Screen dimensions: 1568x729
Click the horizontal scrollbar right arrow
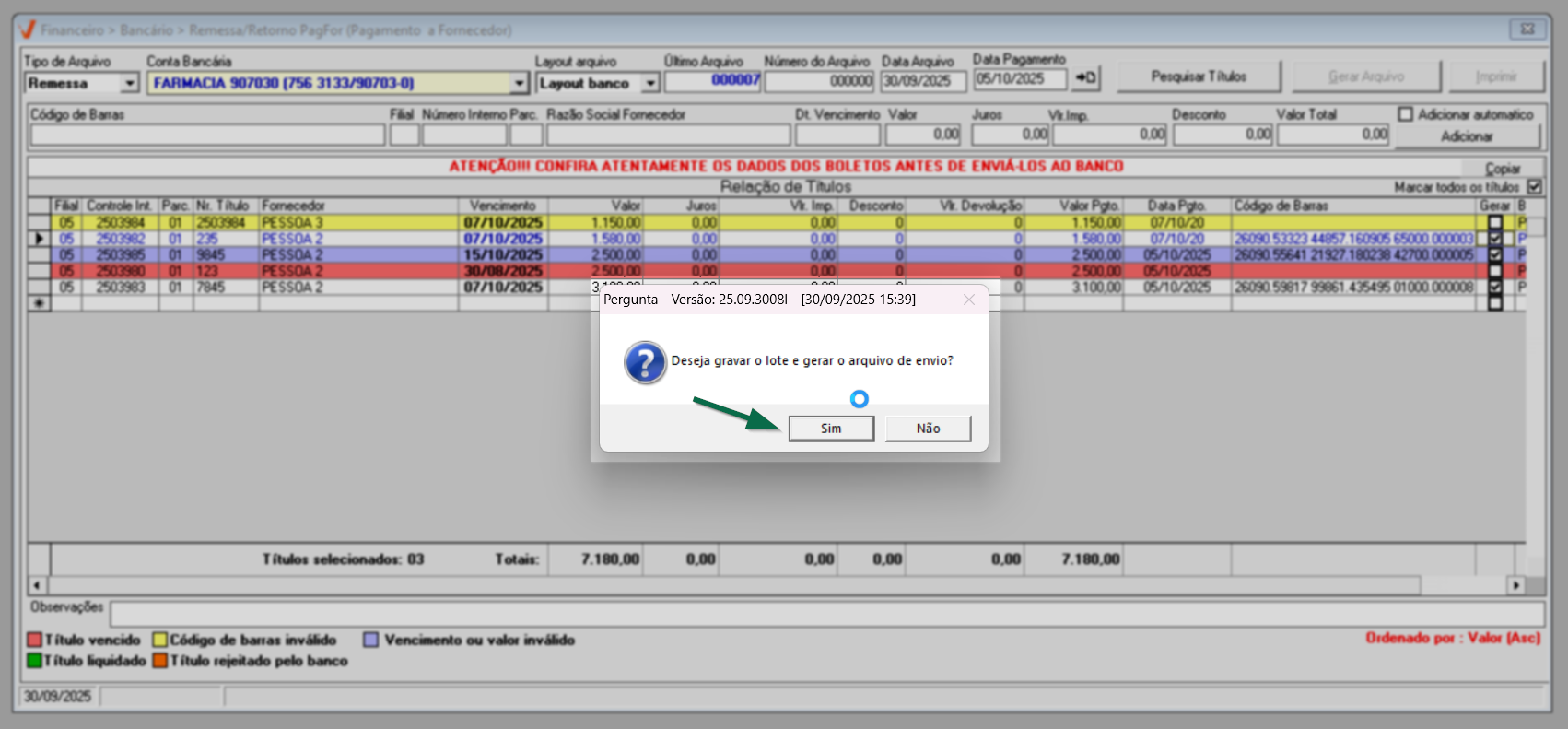tap(1515, 585)
